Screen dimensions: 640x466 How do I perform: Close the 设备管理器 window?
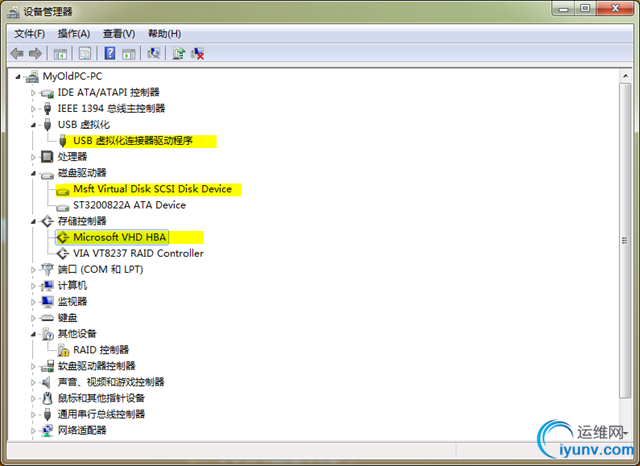click(616, 9)
